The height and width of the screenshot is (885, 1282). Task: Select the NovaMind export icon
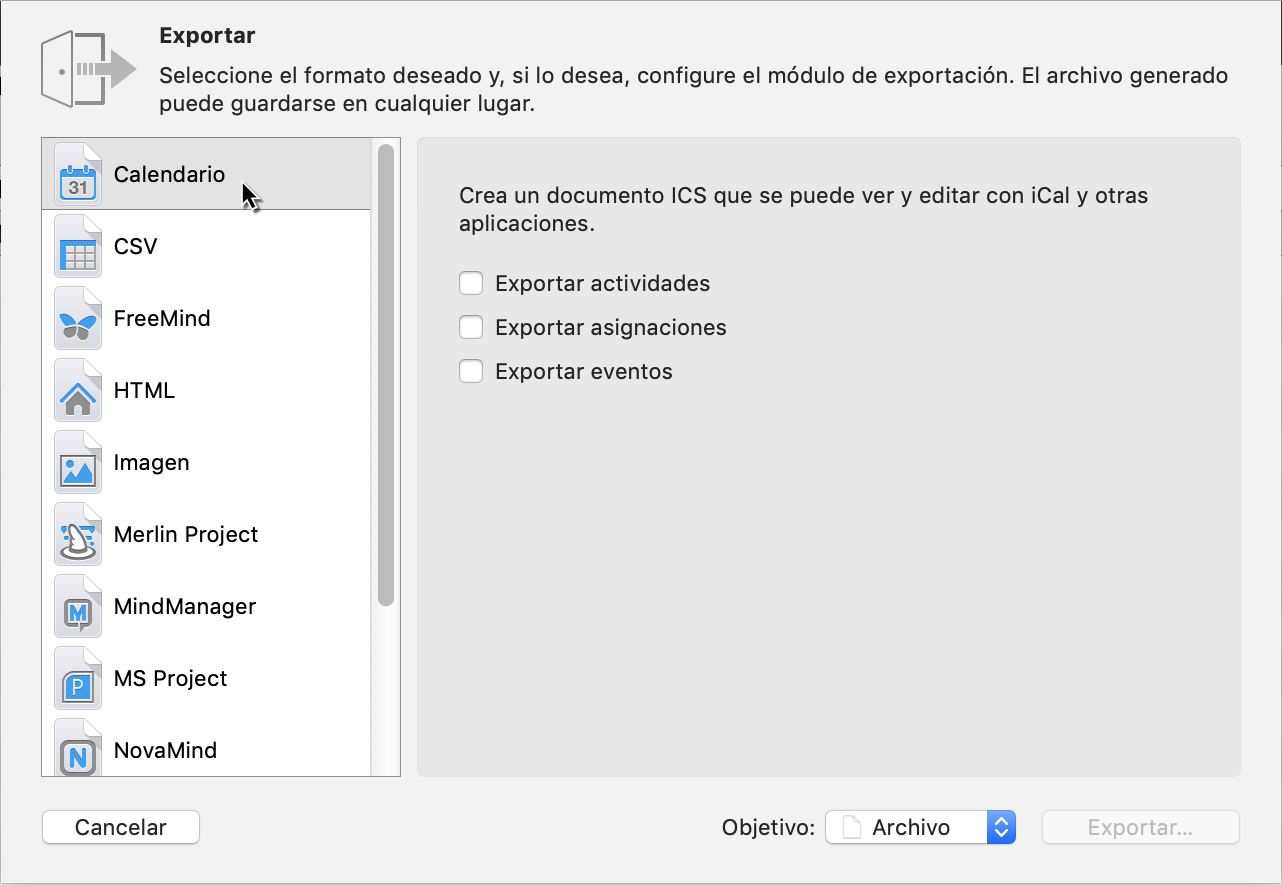(x=77, y=749)
